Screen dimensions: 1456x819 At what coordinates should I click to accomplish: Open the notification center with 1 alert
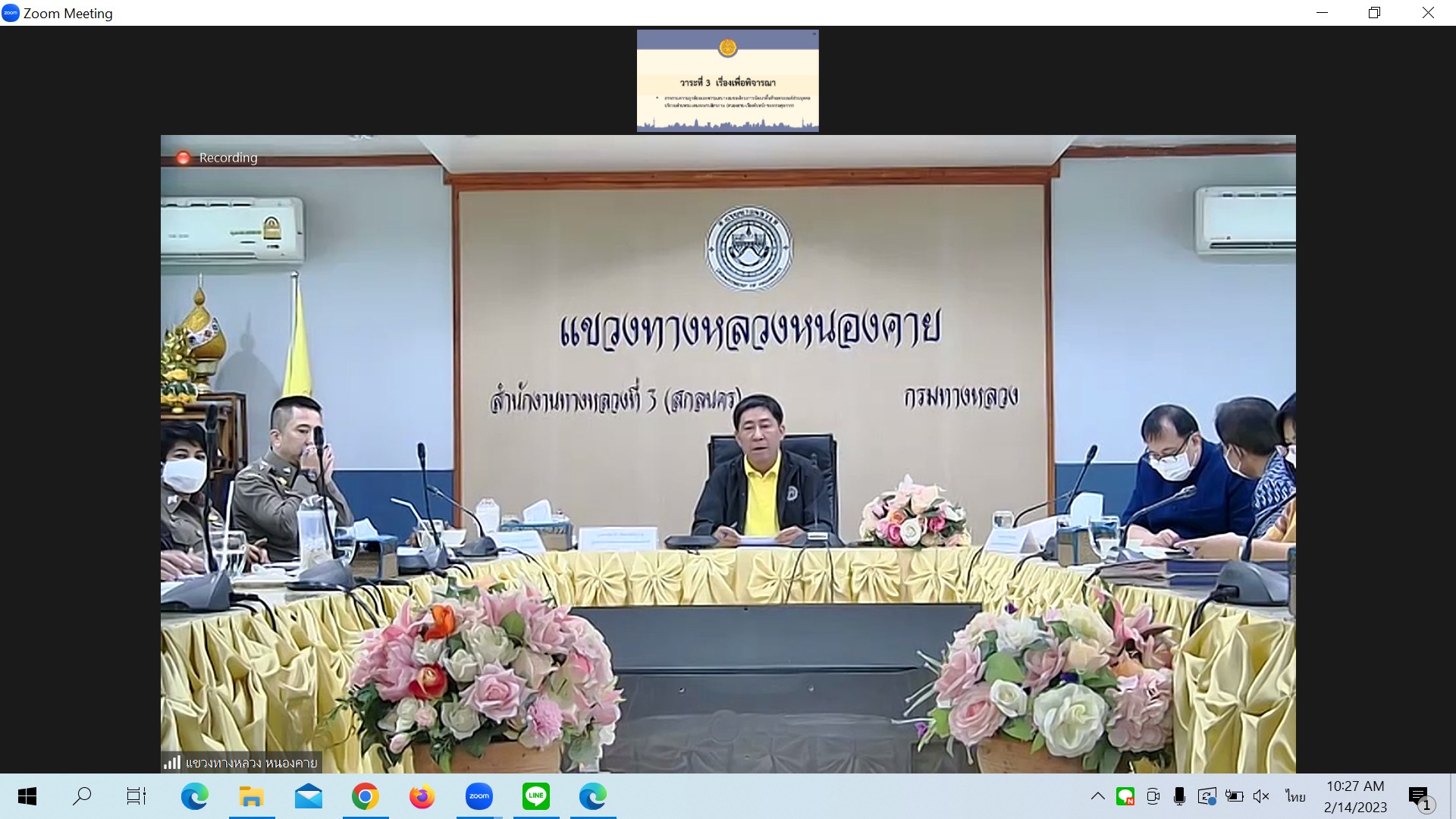tap(1420, 797)
